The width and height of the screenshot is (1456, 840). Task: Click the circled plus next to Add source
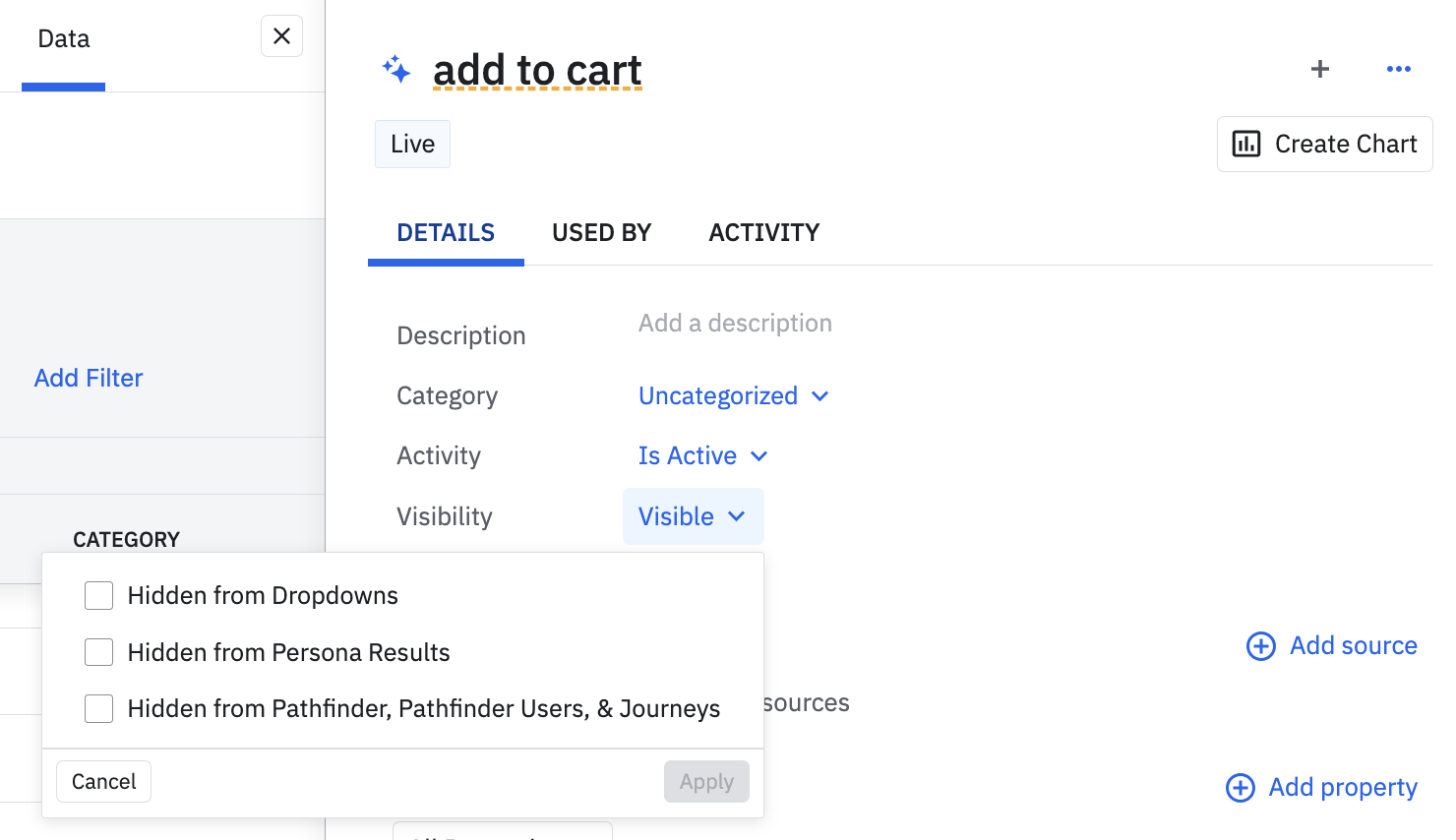click(1261, 646)
